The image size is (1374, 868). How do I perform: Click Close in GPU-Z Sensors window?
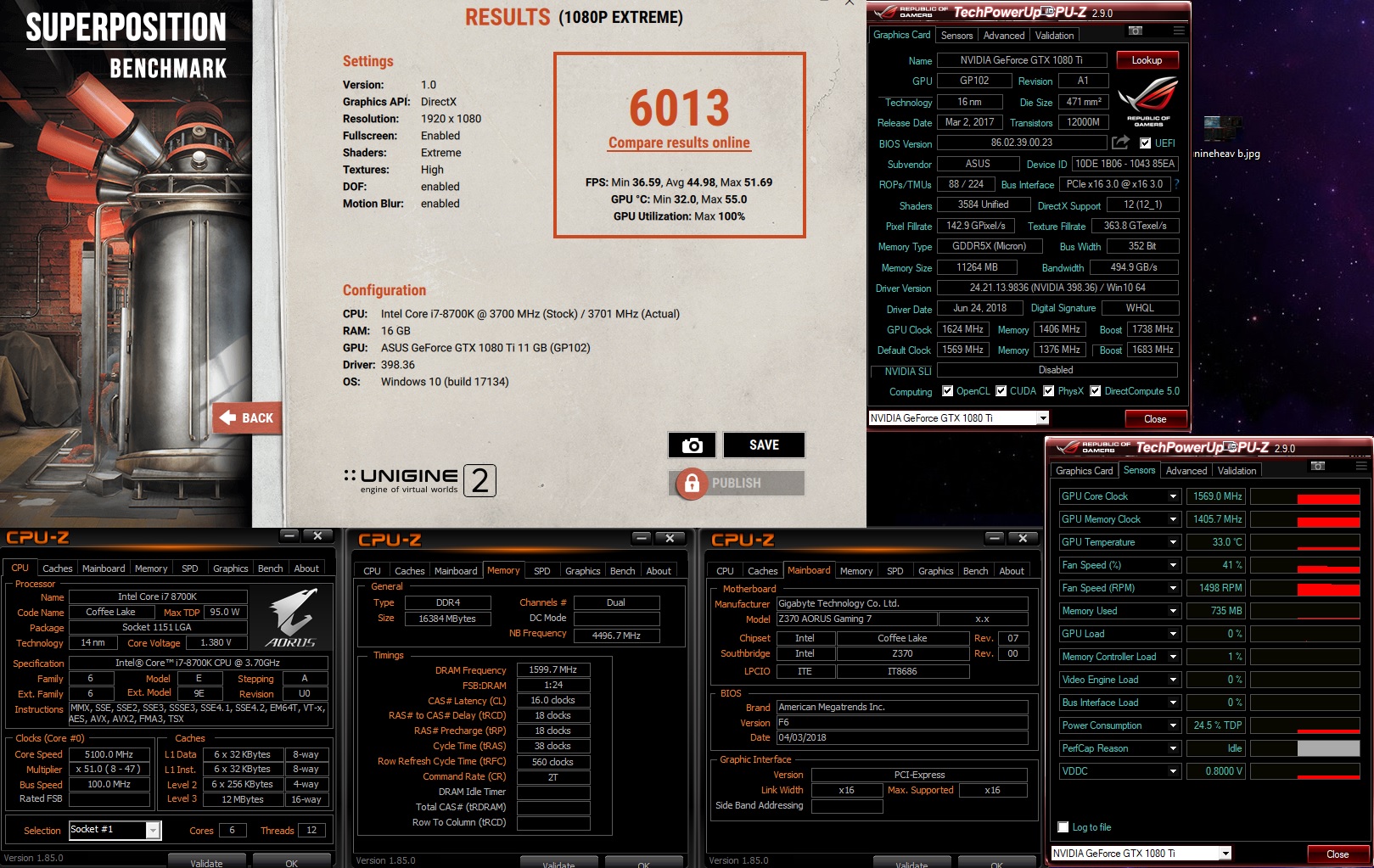click(x=1337, y=854)
